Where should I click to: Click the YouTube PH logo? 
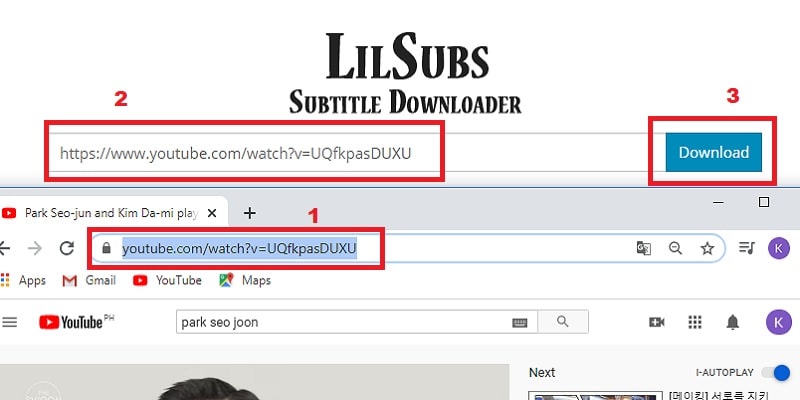77,322
